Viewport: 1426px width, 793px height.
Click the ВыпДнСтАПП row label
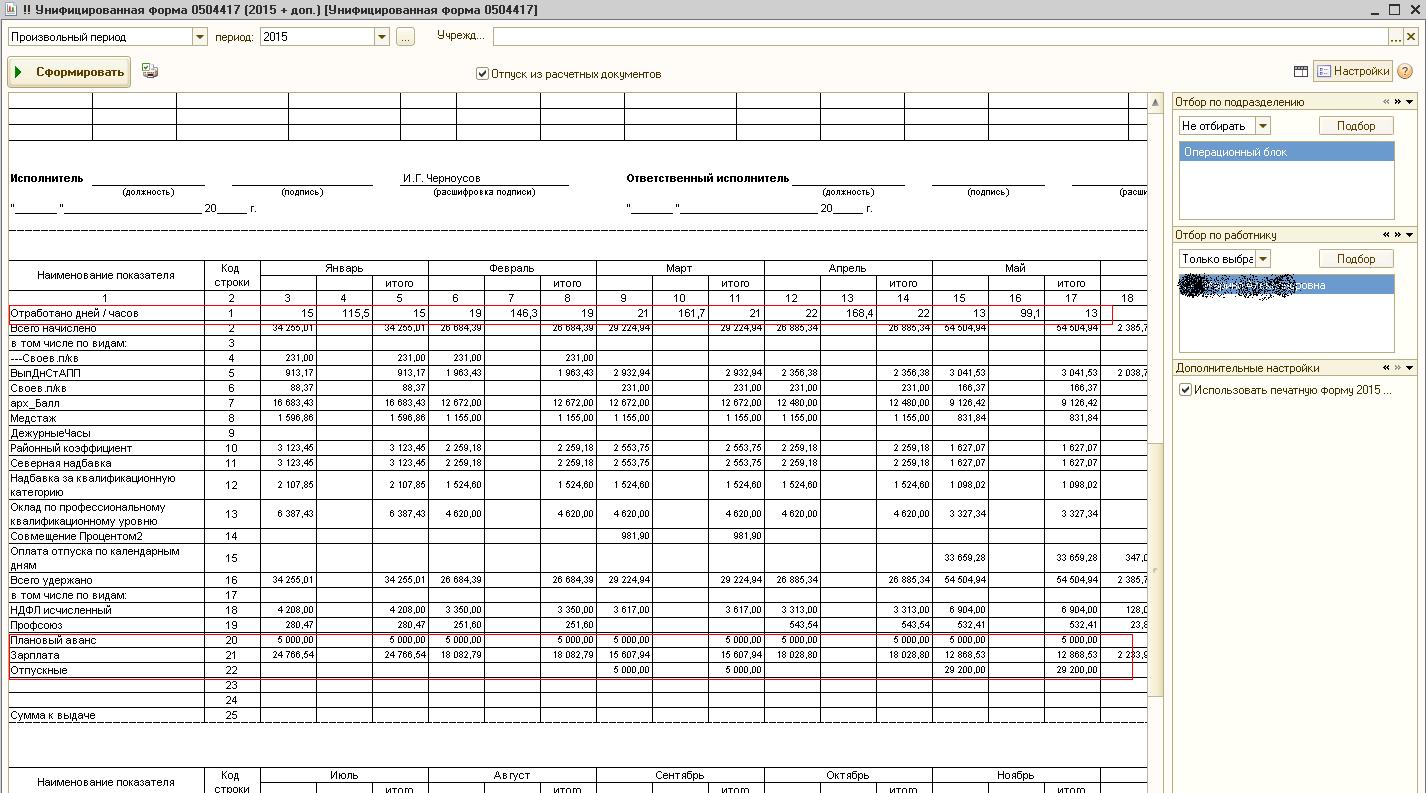[45, 373]
